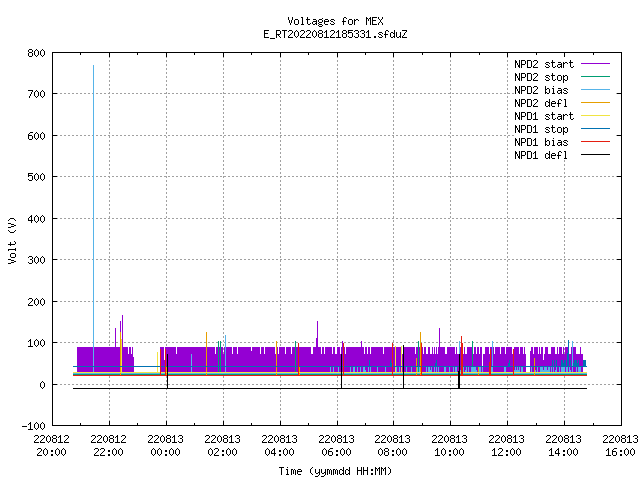Click the '220813 08:00' x-axis tick label
This screenshot has width=640, height=480.
coord(393,446)
